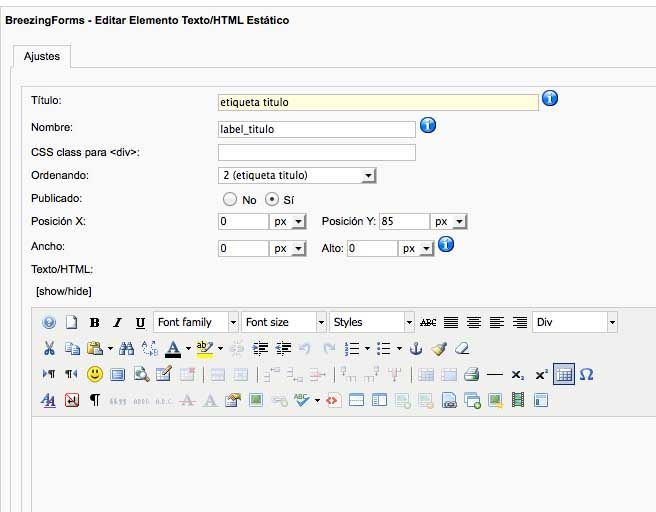Image resolution: width=656 pixels, height=512 pixels.
Task: Toggle justify full alignment
Action: tap(451, 323)
